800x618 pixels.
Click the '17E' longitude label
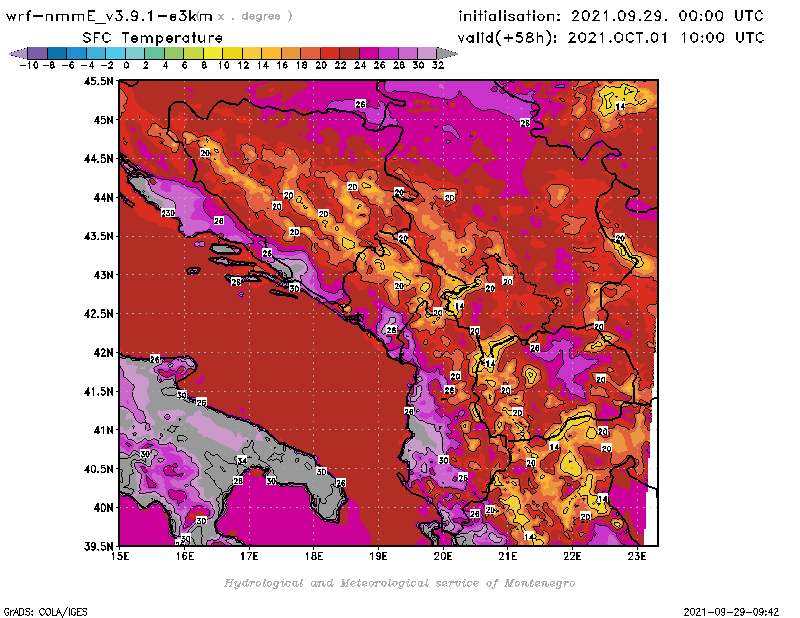coord(249,556)
